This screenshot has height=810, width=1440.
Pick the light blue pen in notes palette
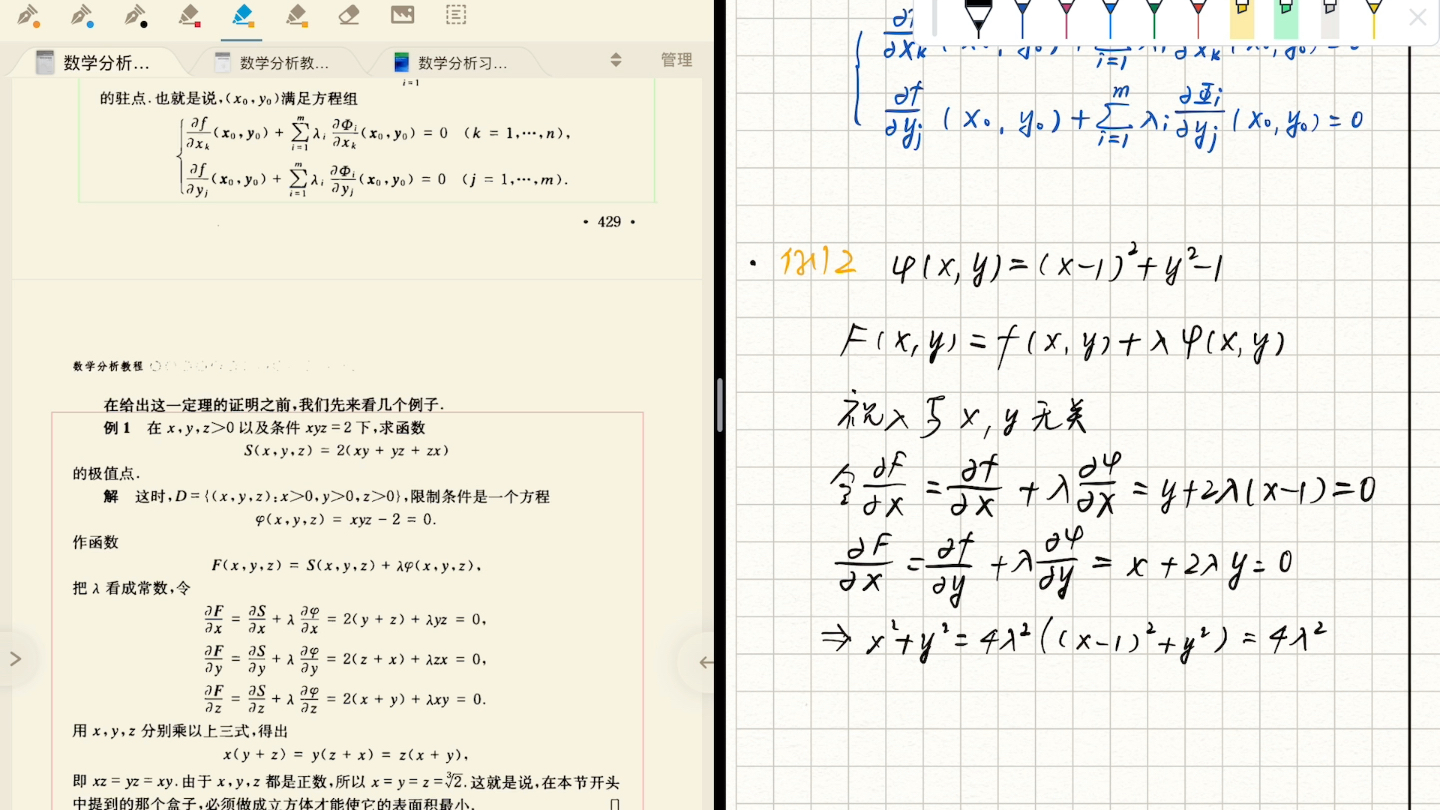click(x=1110, y=18)
